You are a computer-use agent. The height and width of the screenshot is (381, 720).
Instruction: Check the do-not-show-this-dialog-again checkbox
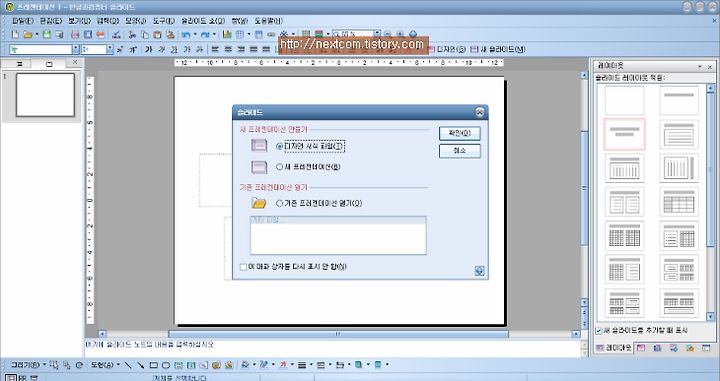[x=243, y=267]
